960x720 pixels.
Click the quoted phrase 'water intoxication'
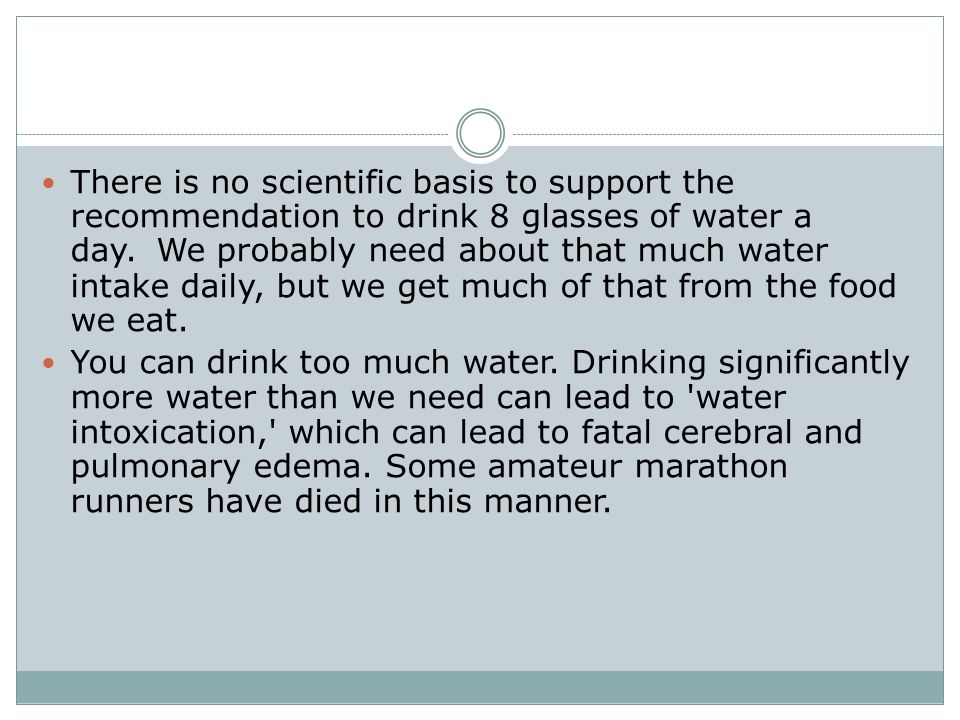[x=429, y=414]
